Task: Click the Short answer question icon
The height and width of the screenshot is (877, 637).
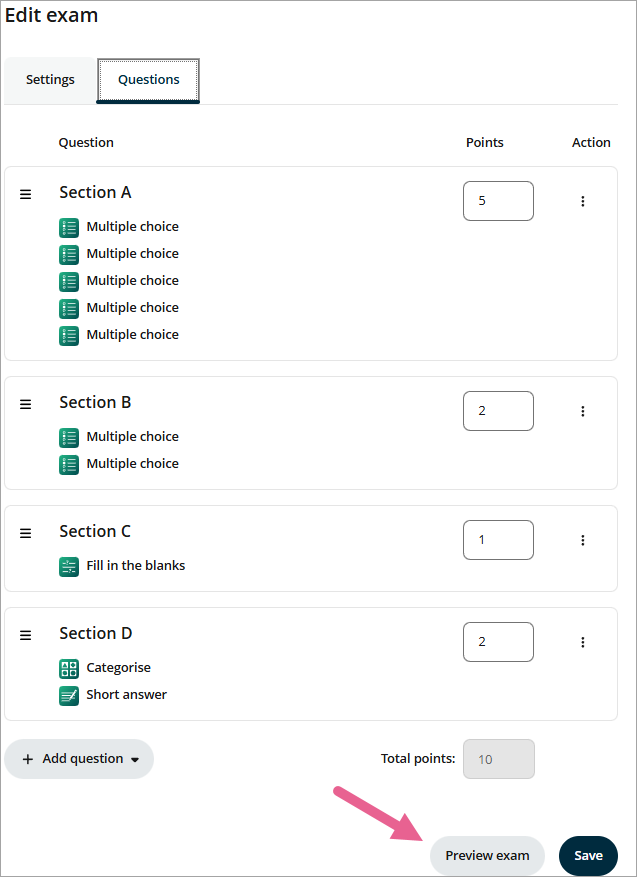Action: click(x=69, y=695)
